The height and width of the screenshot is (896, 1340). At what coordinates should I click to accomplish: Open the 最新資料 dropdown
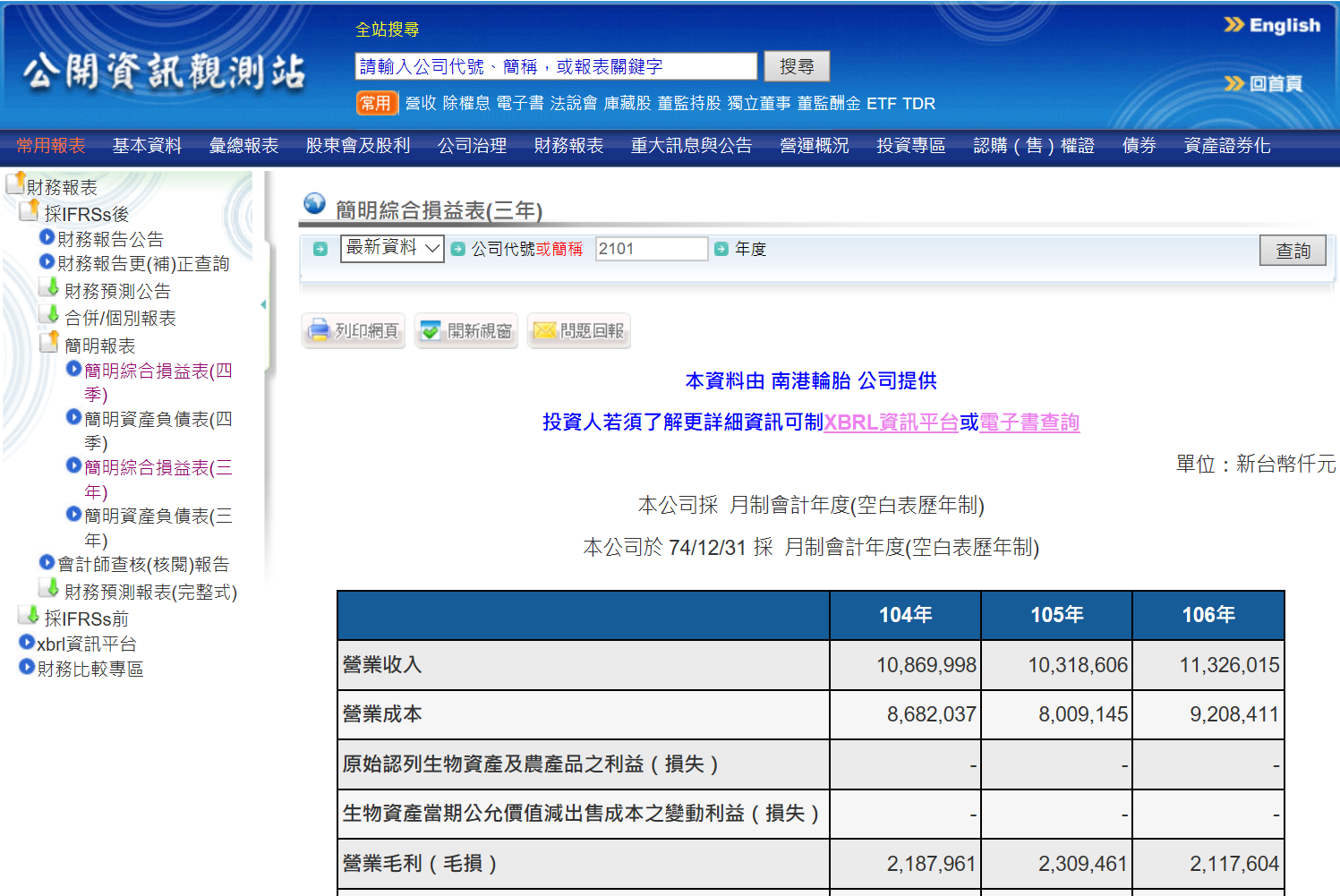click(x=392, y=248)
